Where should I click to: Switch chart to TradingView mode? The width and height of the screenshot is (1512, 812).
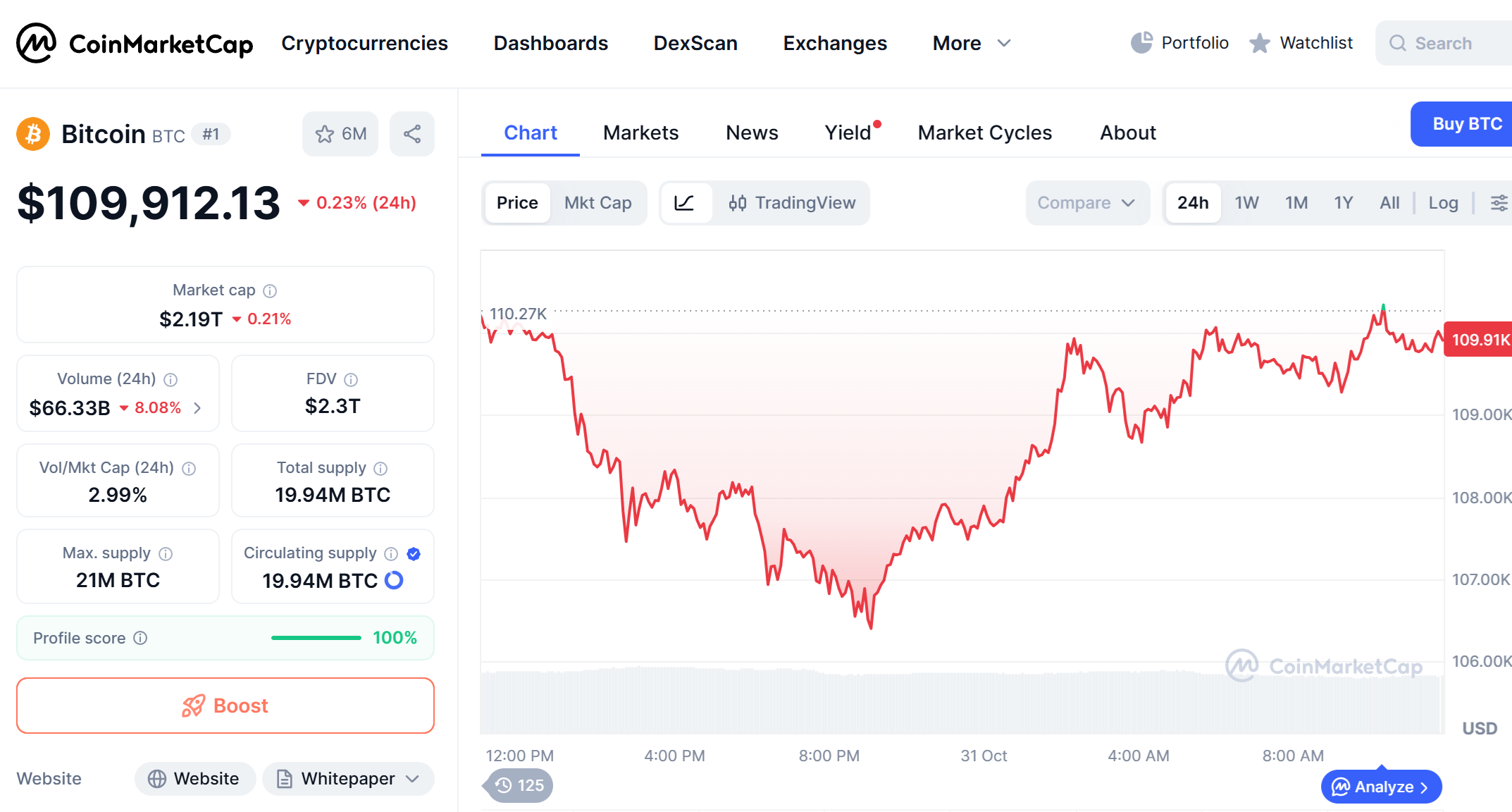point(792,203)
